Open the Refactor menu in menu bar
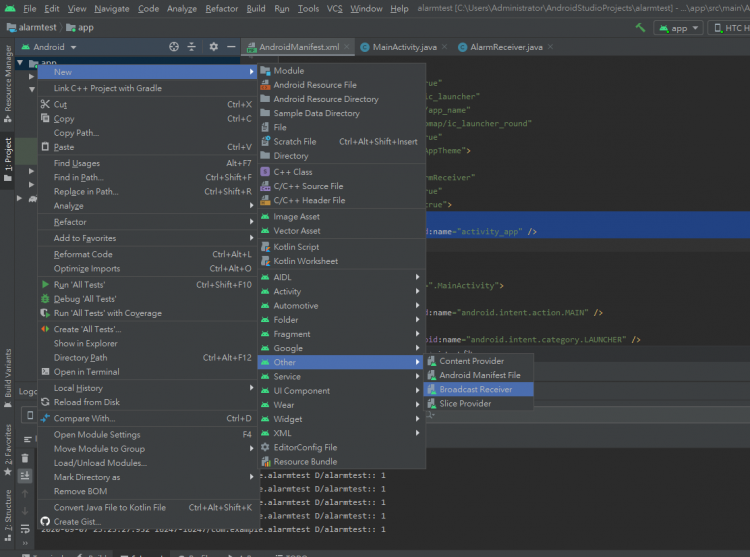Screen dimensions: 750x557 click(x=221, y=8)
